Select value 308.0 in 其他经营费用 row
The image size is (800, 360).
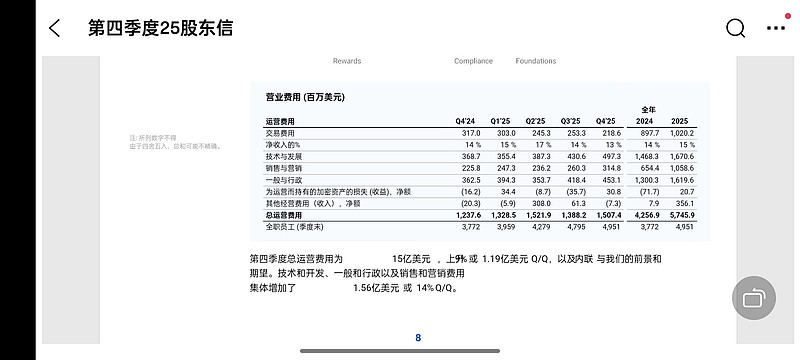[x=542, y=203]
